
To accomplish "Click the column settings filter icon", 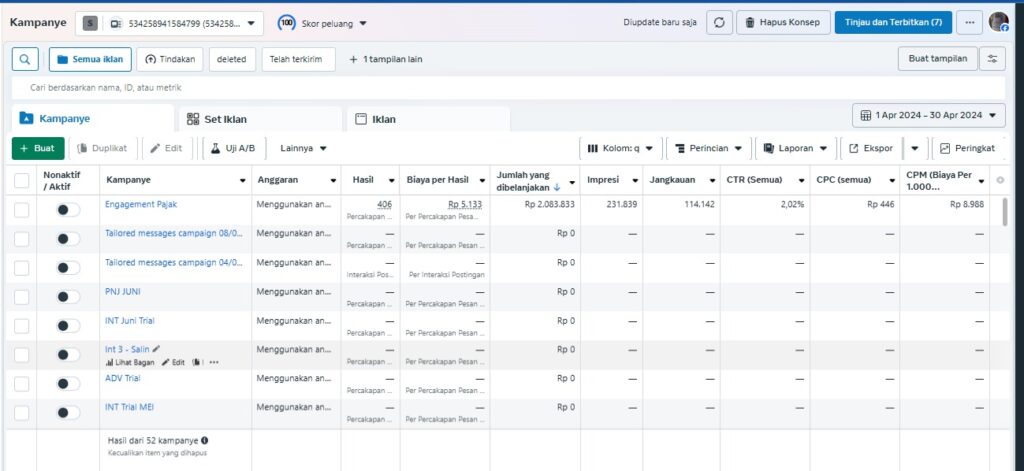I will coord(992,59).
